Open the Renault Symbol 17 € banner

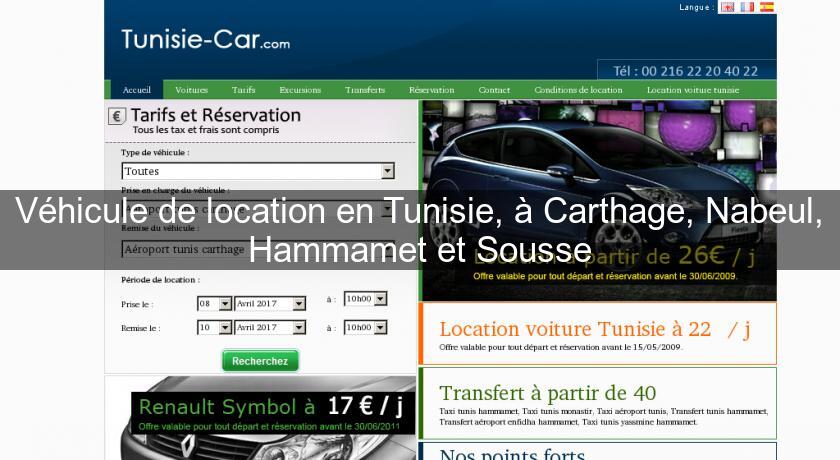point(260,418)
